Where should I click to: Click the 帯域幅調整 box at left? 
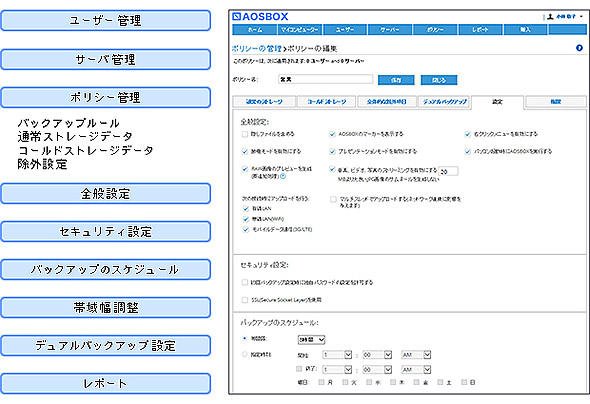tap(105, 308)
